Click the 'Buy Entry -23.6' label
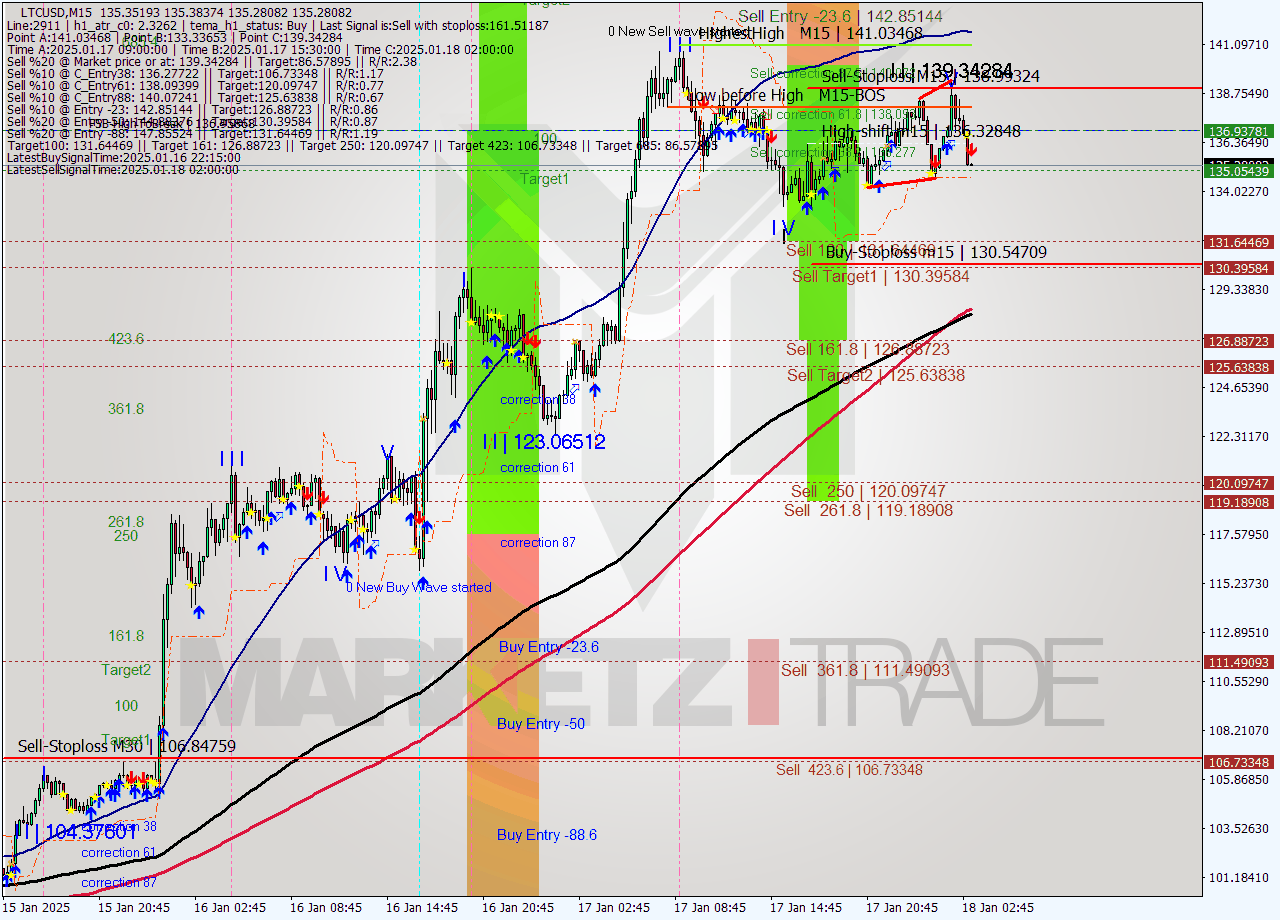 548,647
